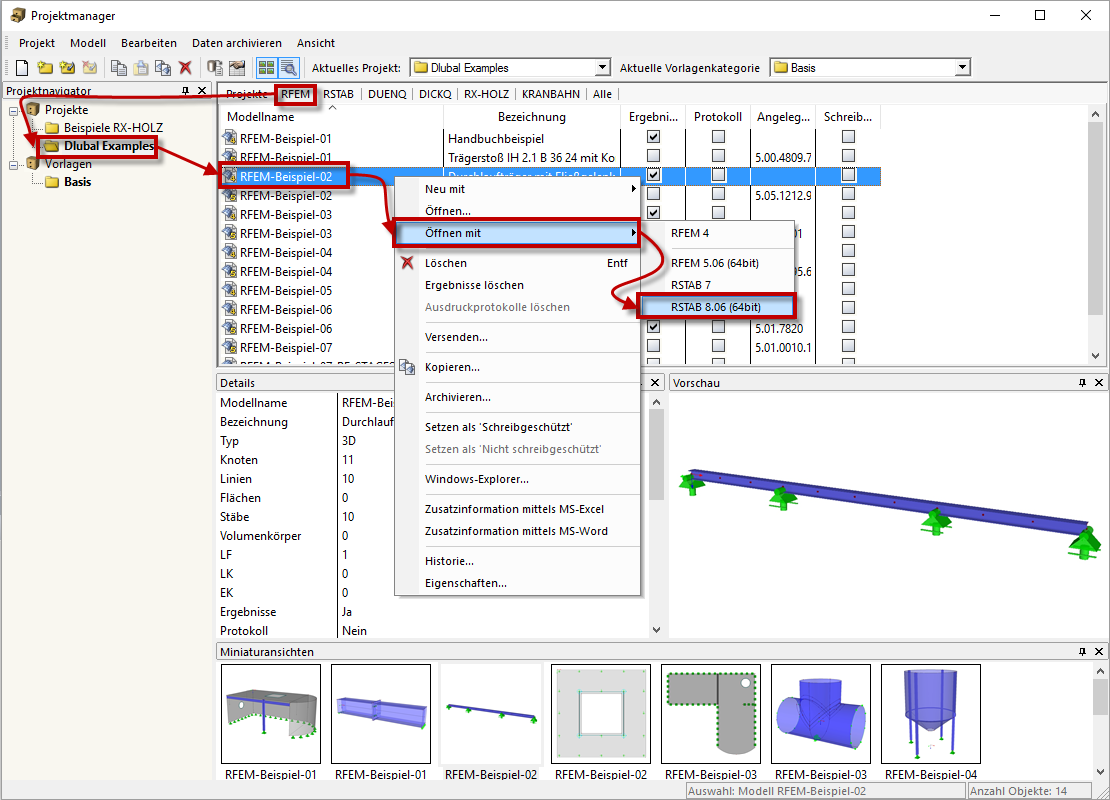Sort by the Bezeichnung column header
The height and width of the screenshot is (800, 1110).
click(x=532, y=117)
